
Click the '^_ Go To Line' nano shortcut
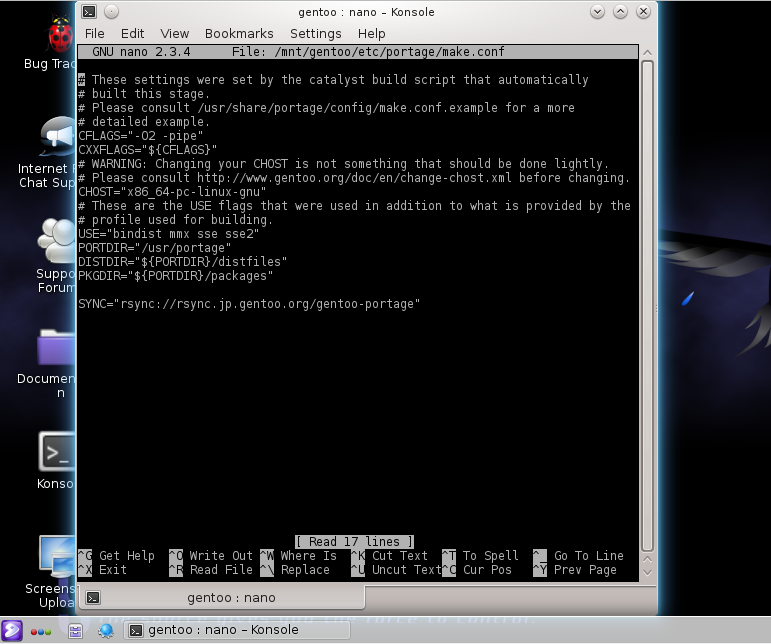[578, 556]
